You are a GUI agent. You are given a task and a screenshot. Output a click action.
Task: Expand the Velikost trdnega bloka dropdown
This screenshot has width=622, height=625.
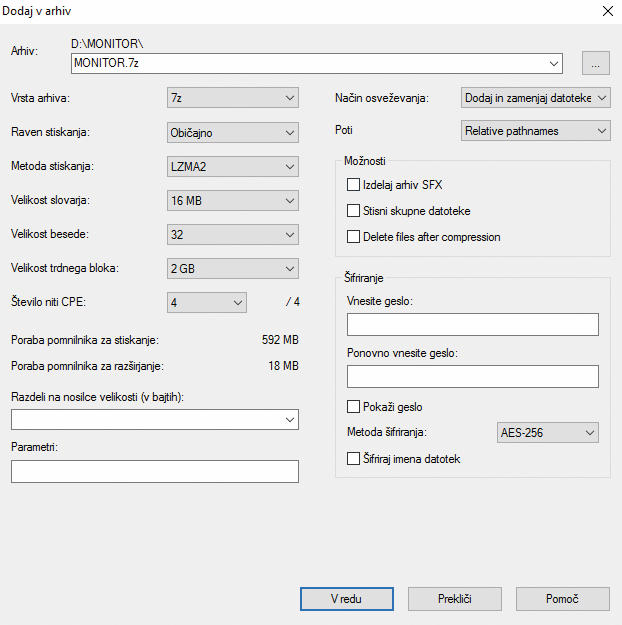[x=232, y=269]
